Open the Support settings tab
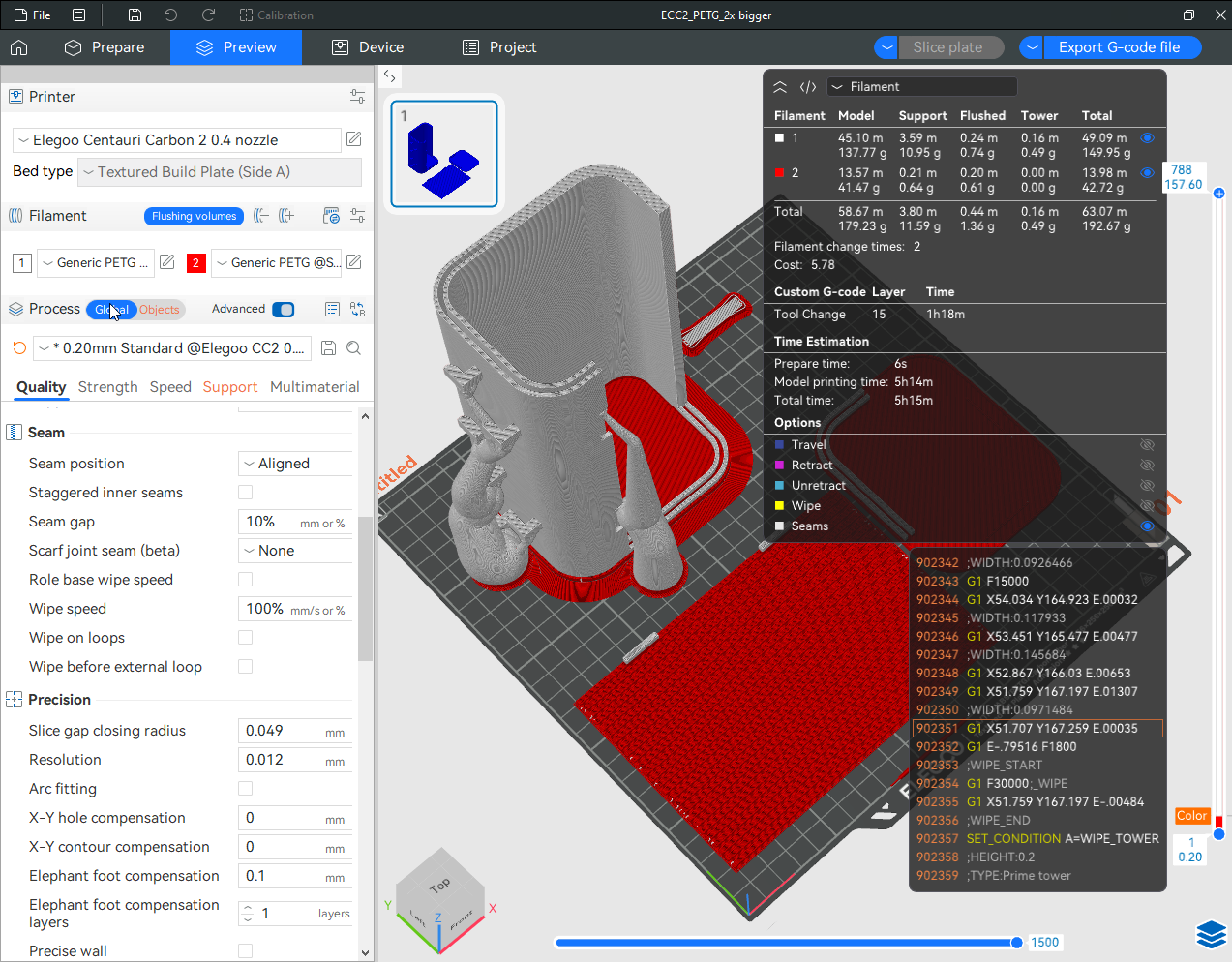 tap(230, 387)
